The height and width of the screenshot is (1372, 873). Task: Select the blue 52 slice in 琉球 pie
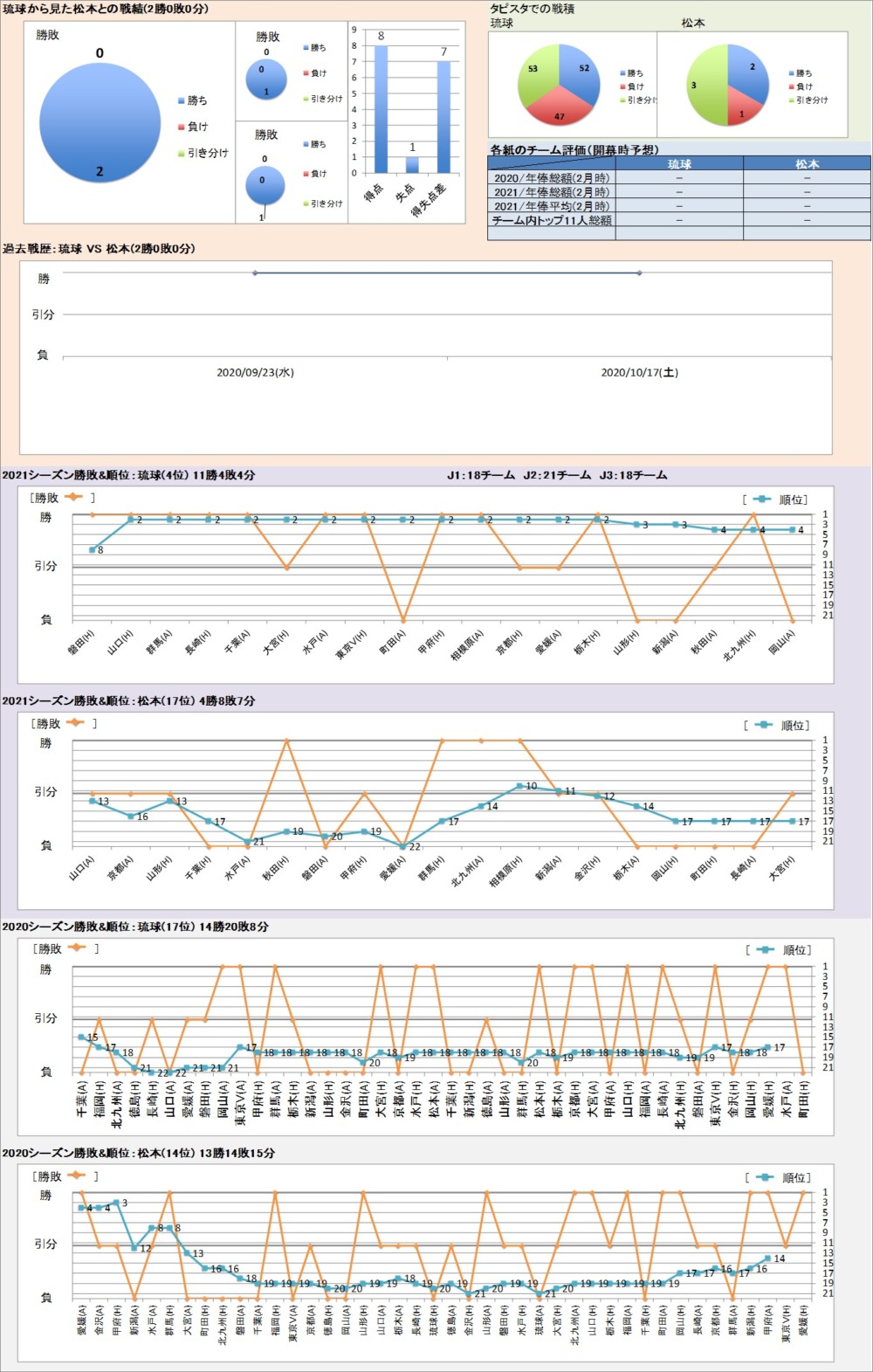[581, 74]
